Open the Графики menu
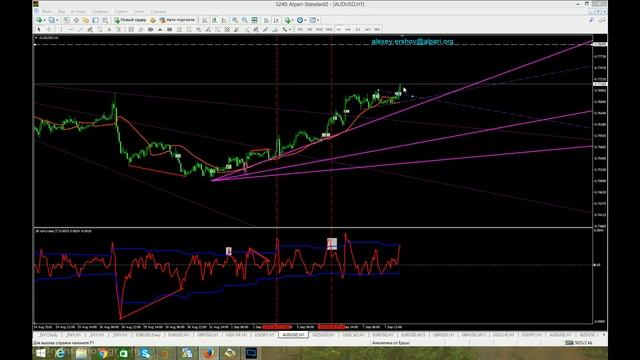 tap(100, 11)
